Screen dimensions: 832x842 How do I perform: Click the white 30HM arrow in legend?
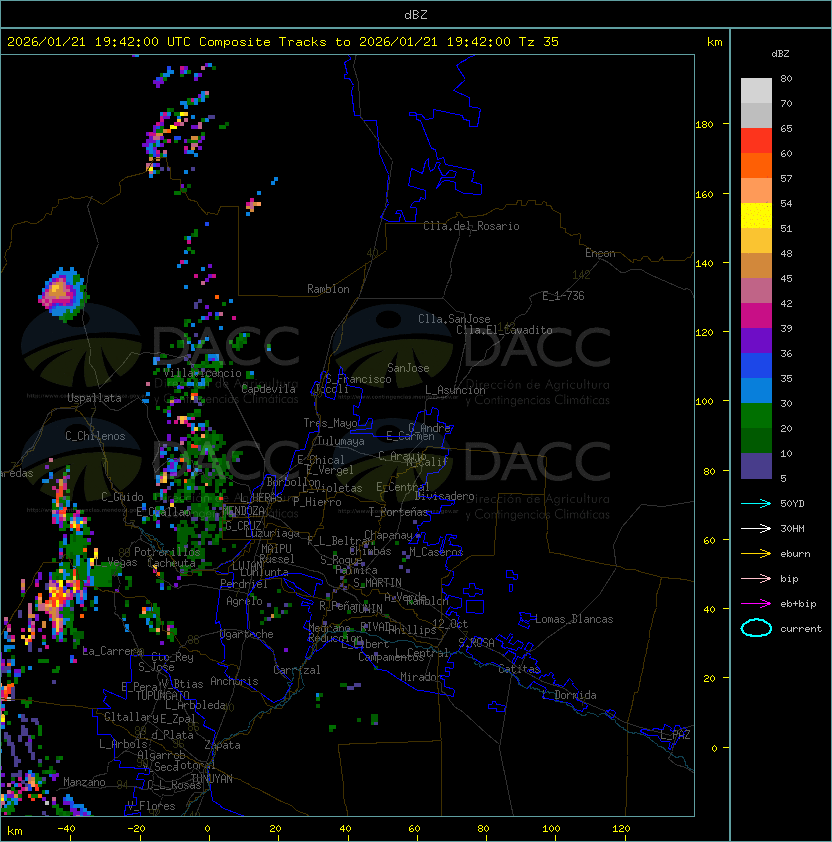pyautogui.click(x=756, y=529)
